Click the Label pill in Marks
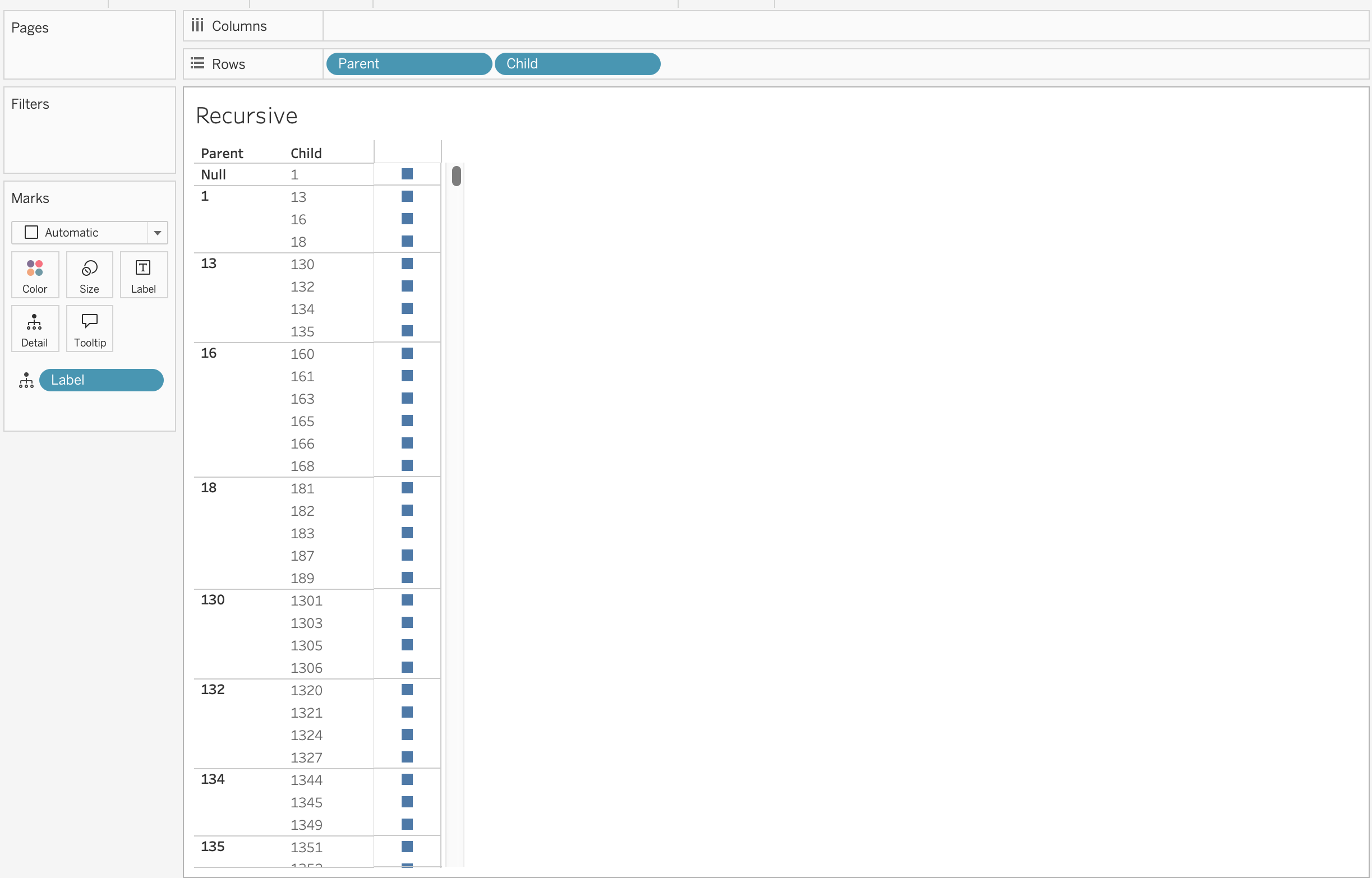Screen dimensions: 1372x878 [x=101, y=380]
